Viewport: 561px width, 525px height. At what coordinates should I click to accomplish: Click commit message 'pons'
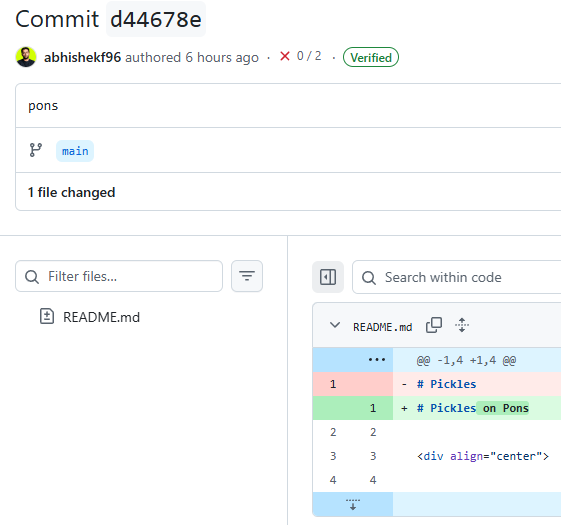[x=43, y=106]
